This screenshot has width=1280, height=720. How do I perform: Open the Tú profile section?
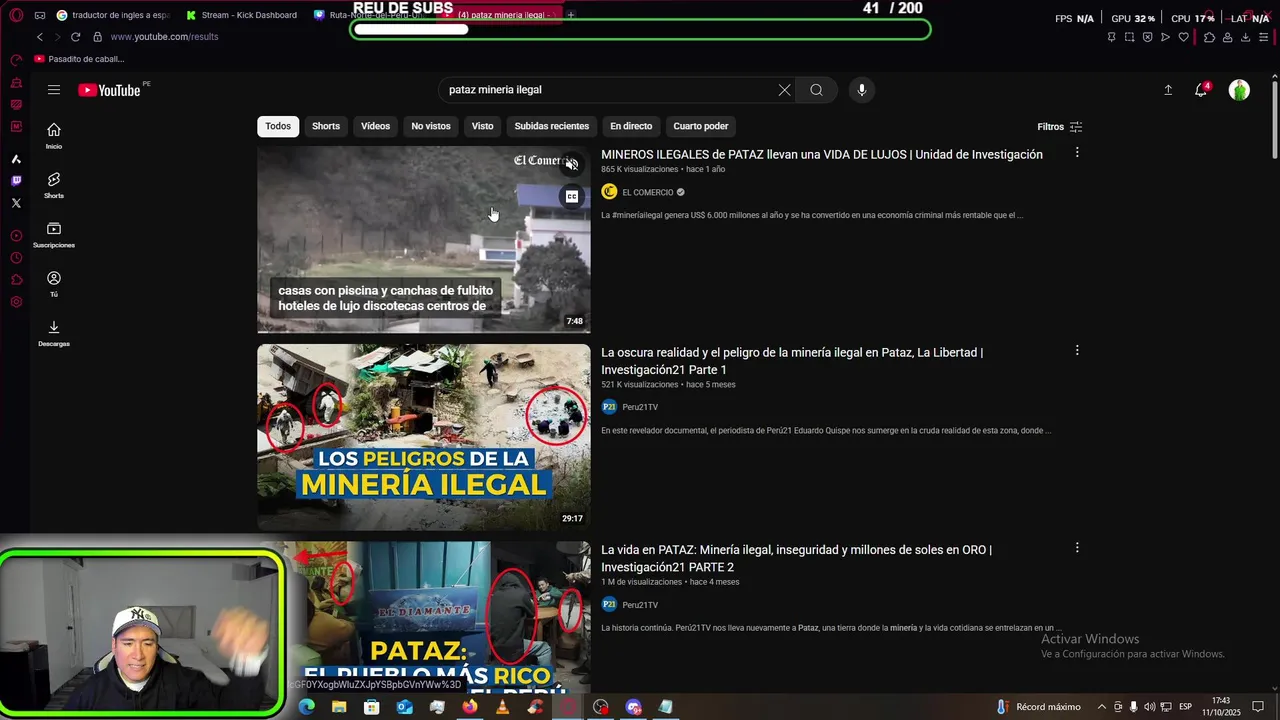[54, 284]
